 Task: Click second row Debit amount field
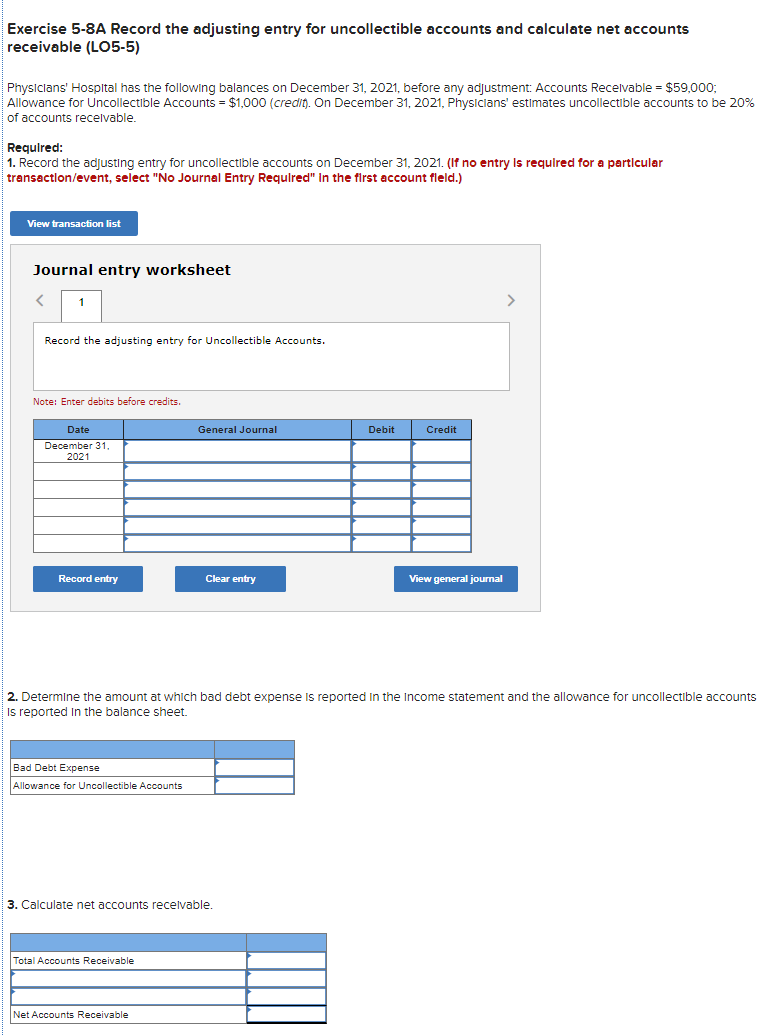coord(382,472)
